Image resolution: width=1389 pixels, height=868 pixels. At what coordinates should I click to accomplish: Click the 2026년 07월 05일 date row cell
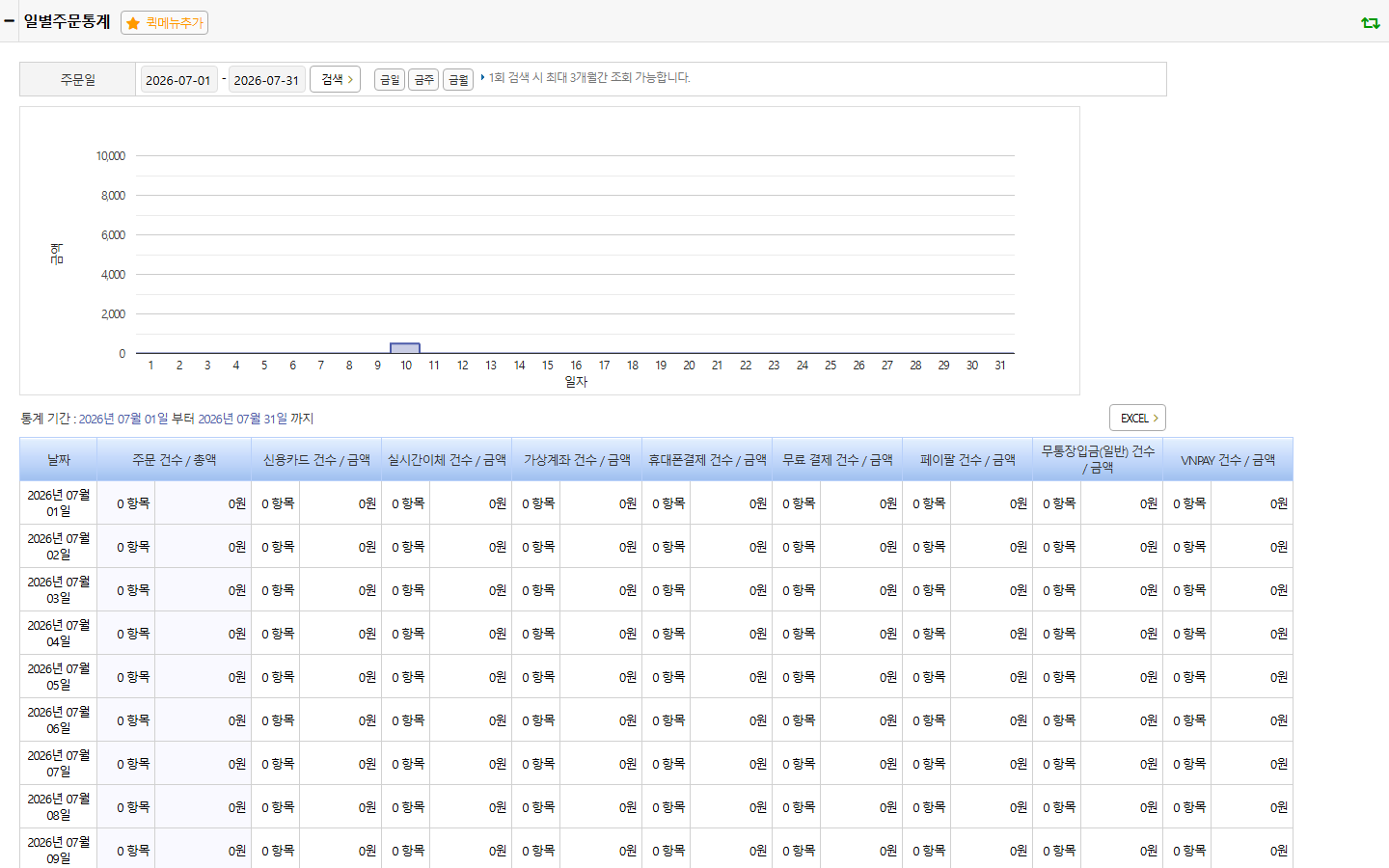(x=58, y=676)
